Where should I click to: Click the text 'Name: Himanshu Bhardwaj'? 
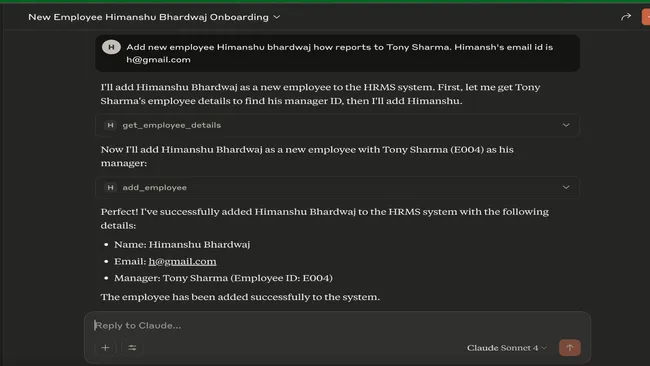point(182,245)
